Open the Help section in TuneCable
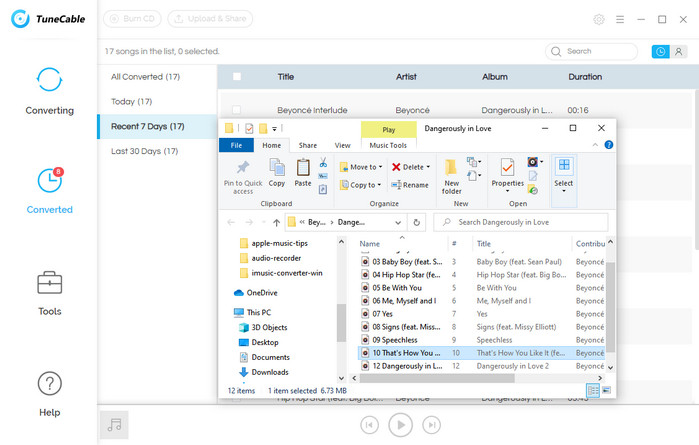This screenshot has height=445, width=699. point(49,394)
